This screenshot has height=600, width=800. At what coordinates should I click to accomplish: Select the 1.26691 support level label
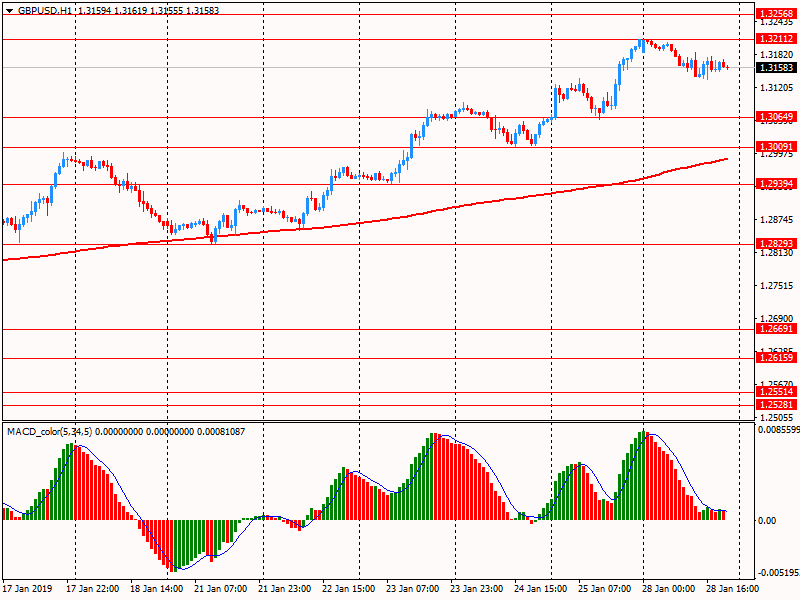pos(776,329)
